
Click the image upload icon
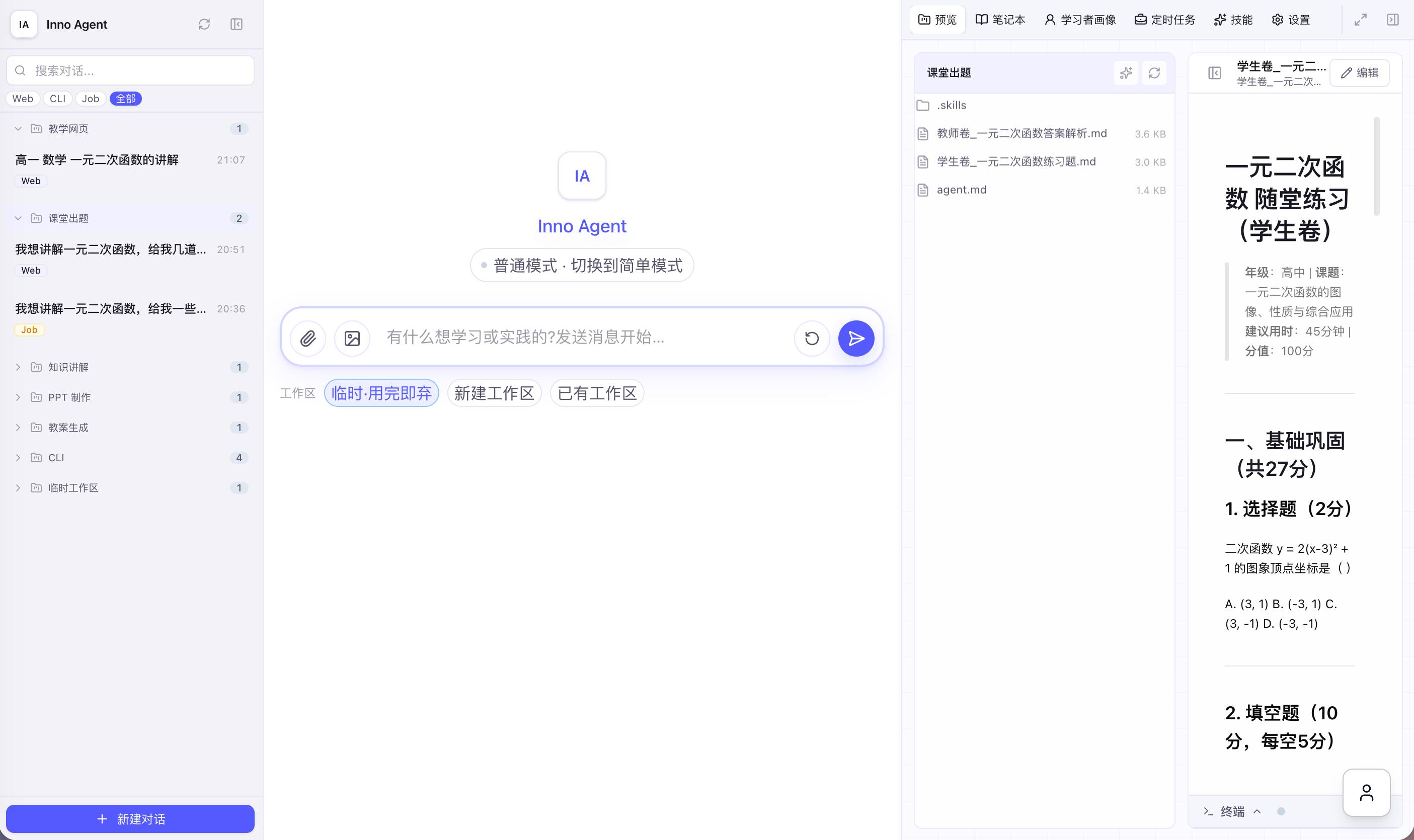pyautogui.click(x=352, y=338)
